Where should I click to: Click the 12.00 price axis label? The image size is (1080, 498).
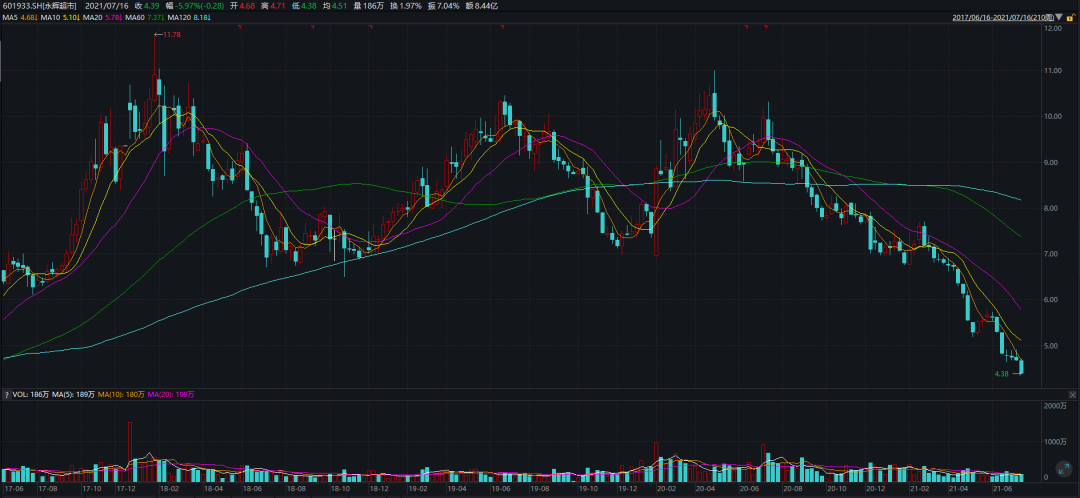point(1052,28)
